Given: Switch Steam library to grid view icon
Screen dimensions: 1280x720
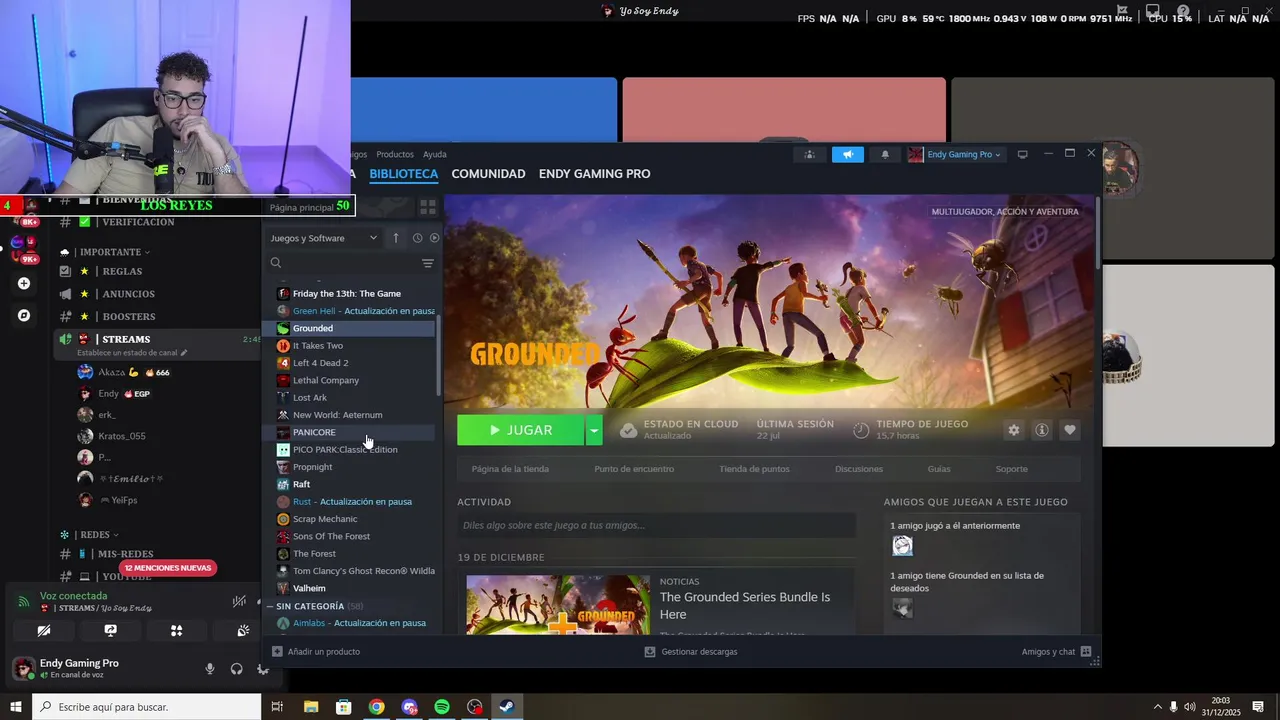Looking at the screenshot, I should click(427, 207).
